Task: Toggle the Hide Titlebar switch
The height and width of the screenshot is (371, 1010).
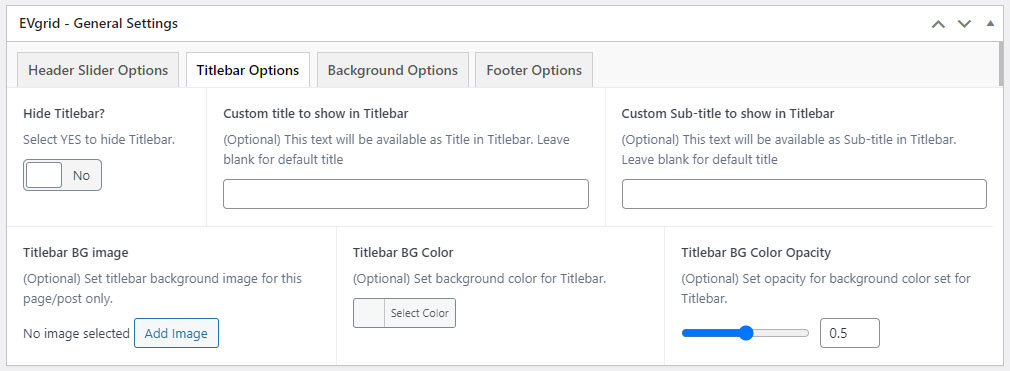Action: tap(62, 175)
